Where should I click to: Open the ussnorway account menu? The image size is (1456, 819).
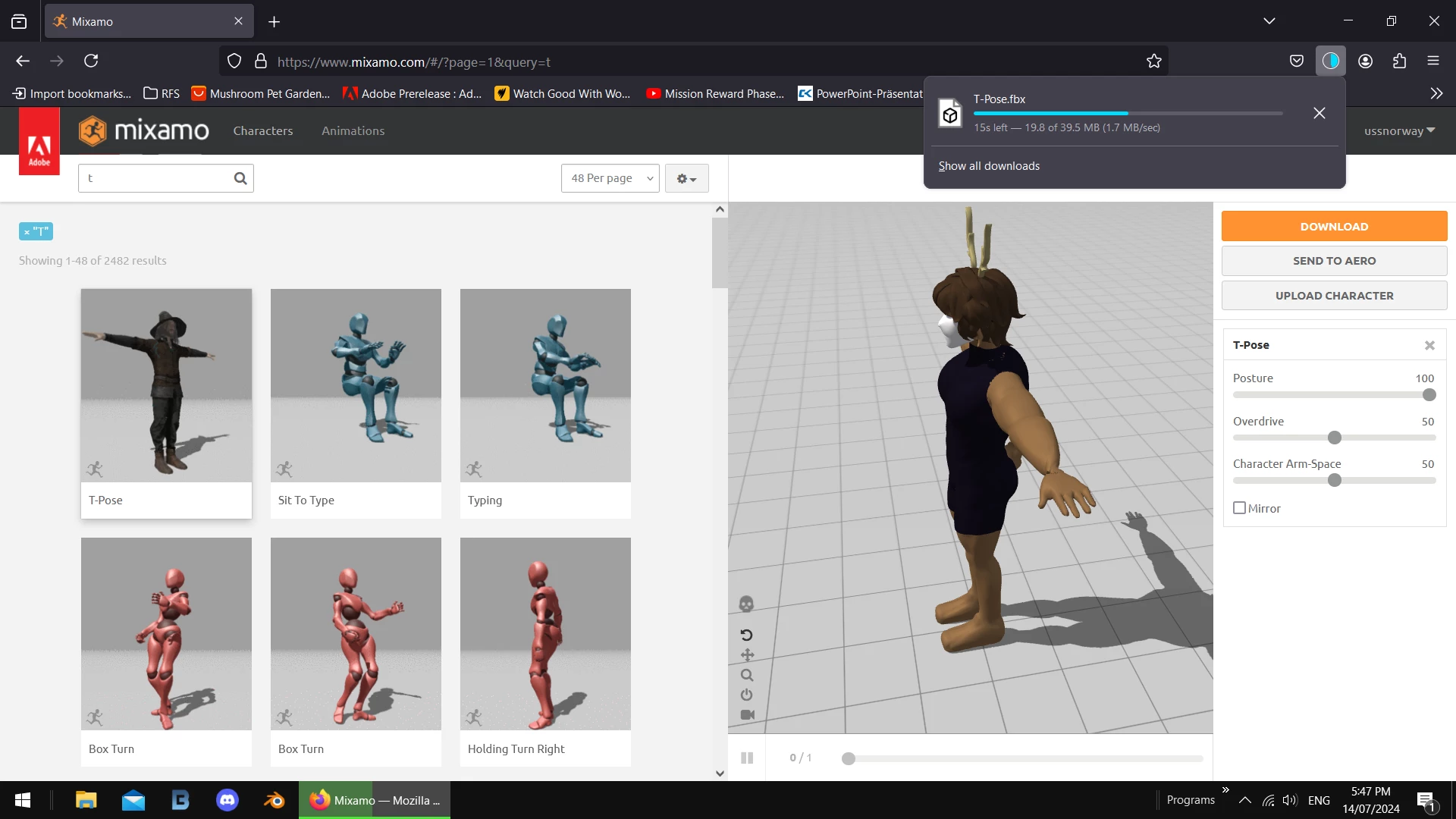[x=1399, y=130]
